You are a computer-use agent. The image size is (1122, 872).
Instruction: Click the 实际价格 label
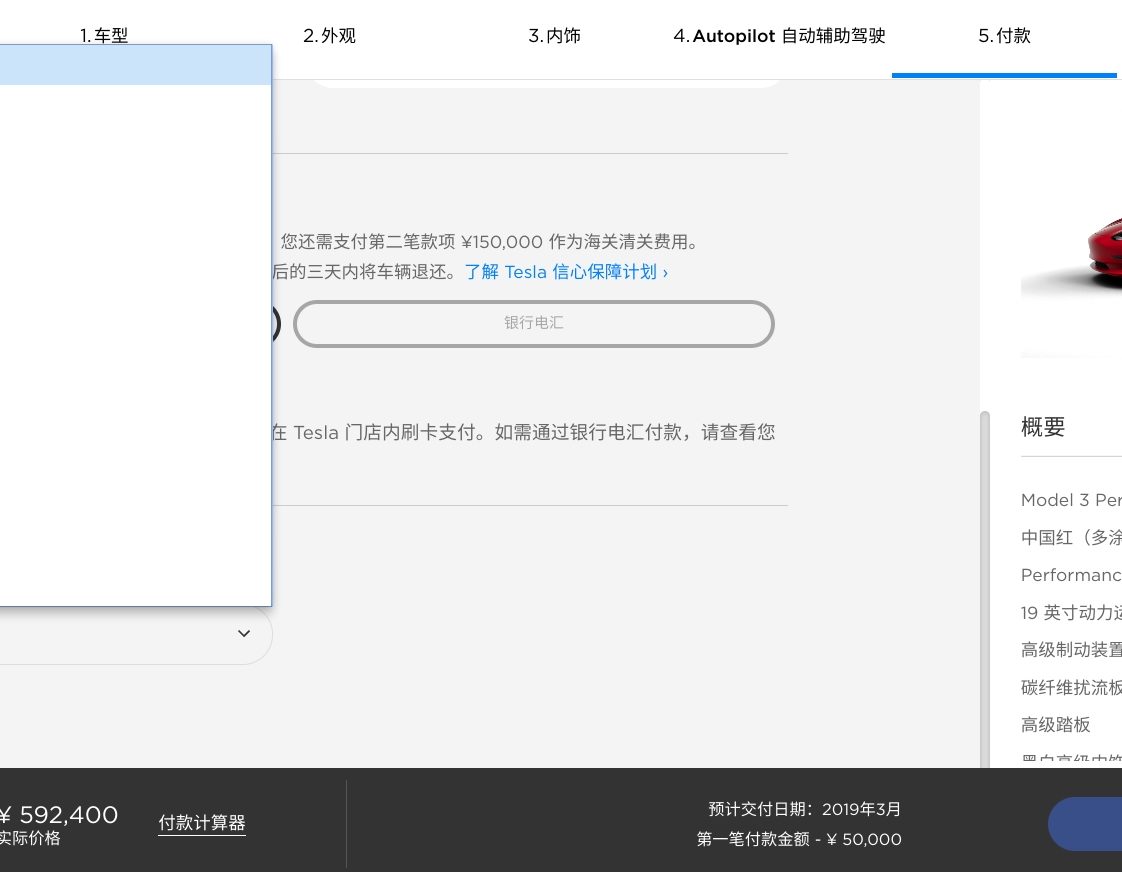[29, 838]
